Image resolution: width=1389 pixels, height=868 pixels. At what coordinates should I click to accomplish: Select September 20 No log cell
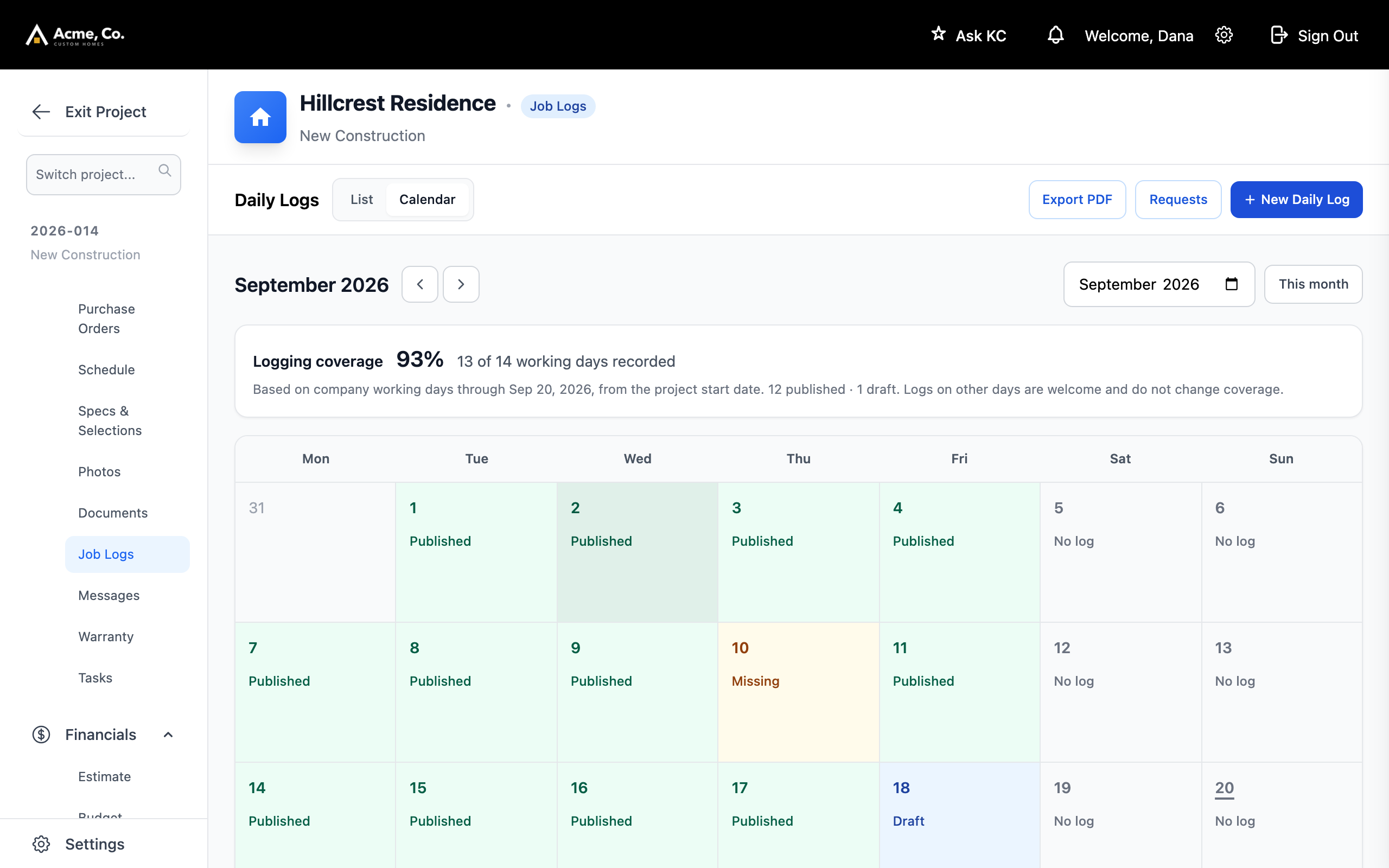pyautogui.click(x=1282, y=815)
